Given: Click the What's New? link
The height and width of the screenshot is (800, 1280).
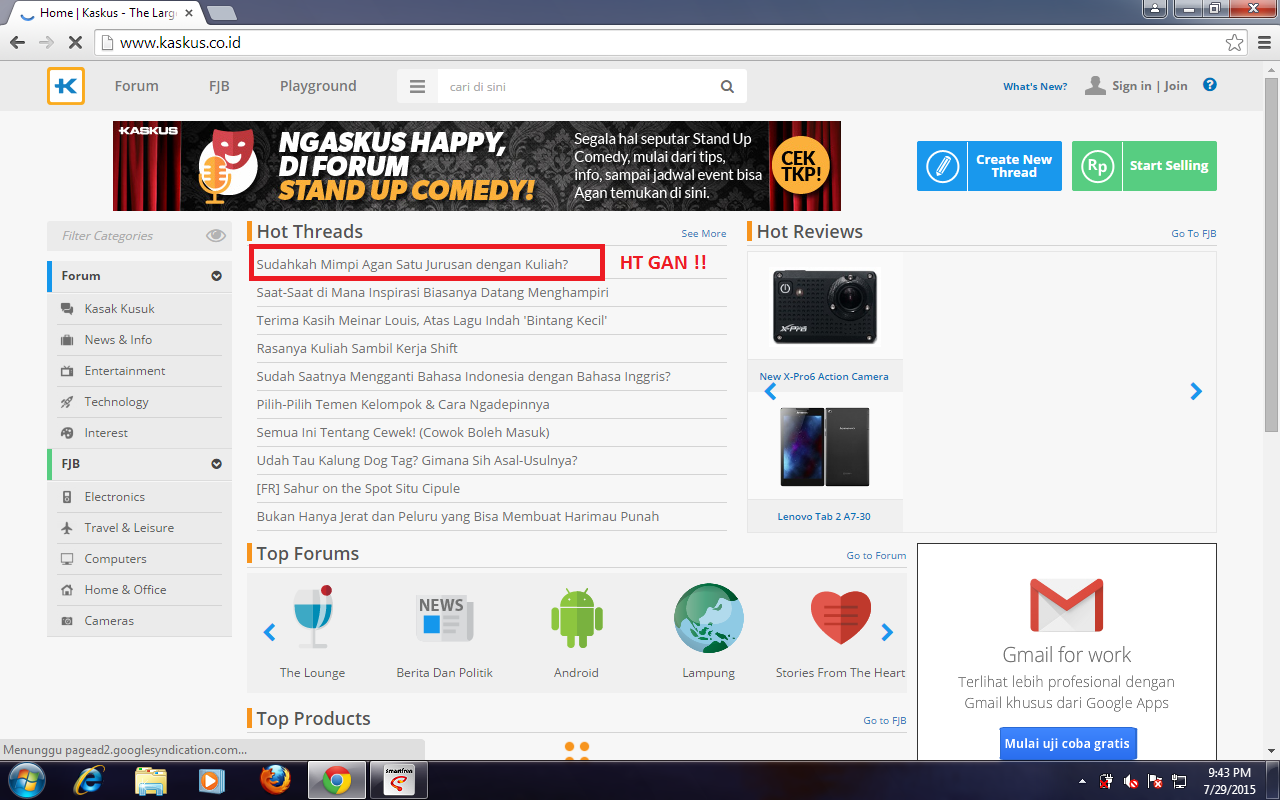Looking at the screenshot, I should 1035,87.
